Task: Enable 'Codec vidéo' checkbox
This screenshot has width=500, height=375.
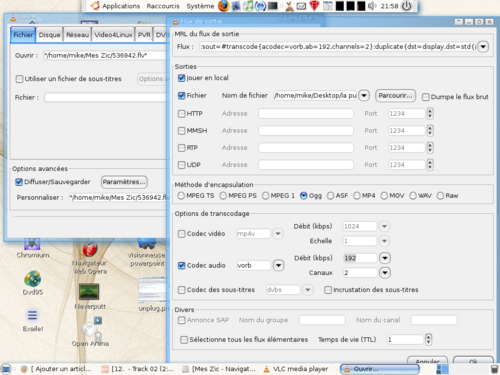Action: click(x=181, y=234)
